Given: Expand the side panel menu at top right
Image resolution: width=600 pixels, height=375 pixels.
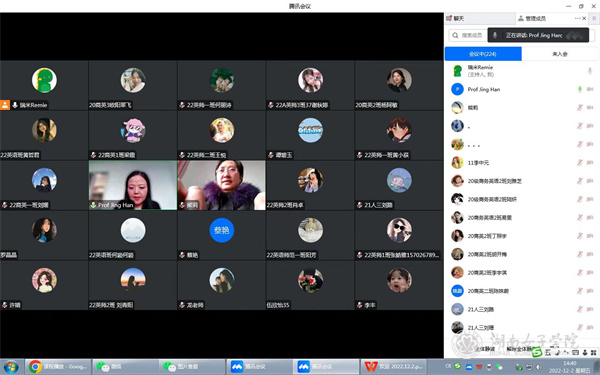Looking at the screenshot, I should point(594,18).
